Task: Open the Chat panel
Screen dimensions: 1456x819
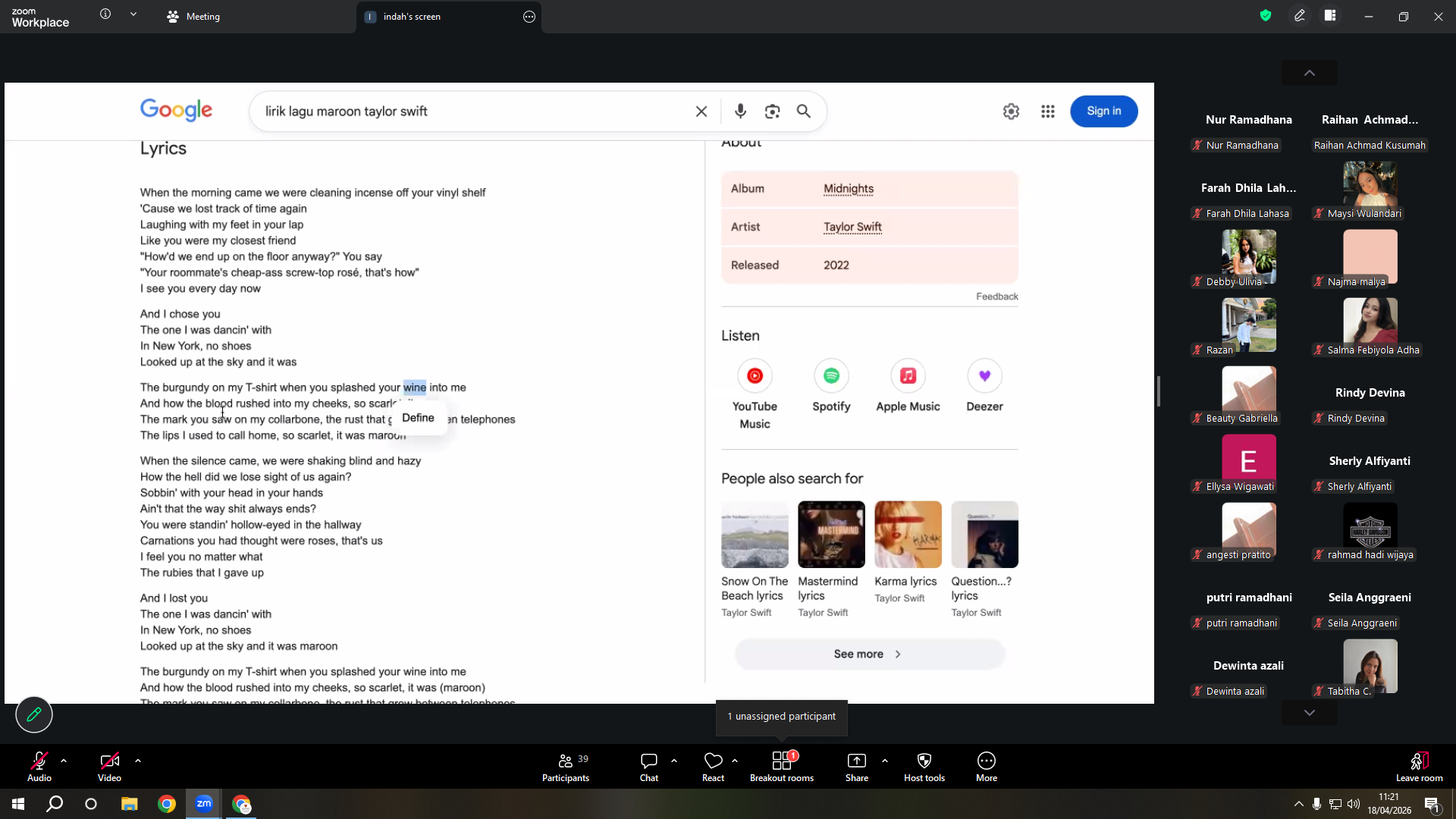Action: coord(649,767)
